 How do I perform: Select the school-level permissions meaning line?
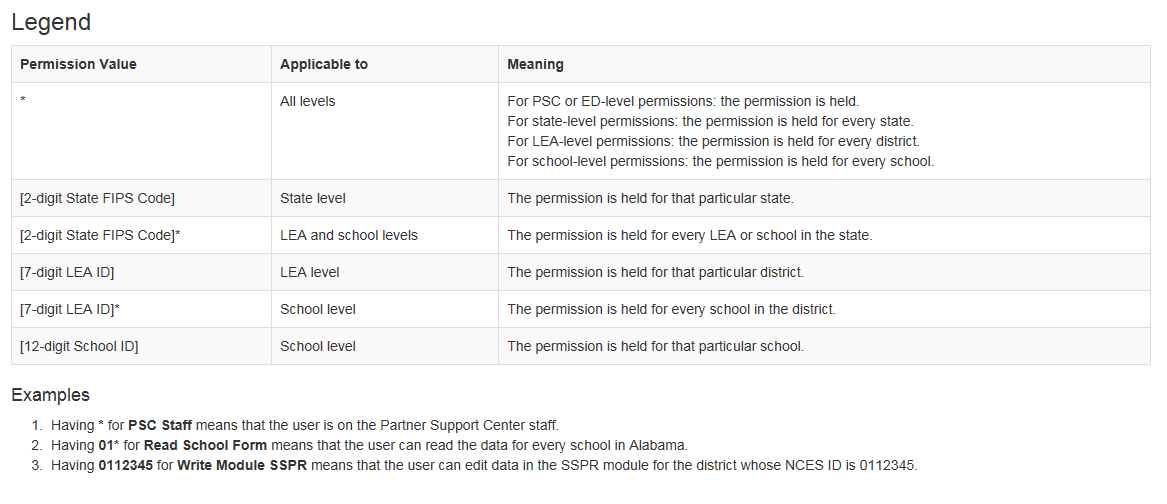[x=720, y=161]
